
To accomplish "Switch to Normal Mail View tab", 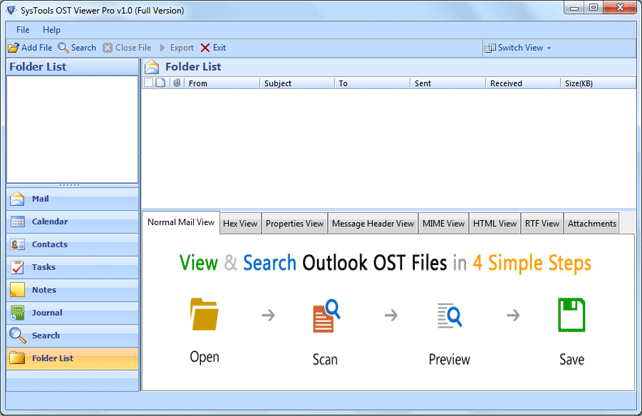I will point(181,222).
